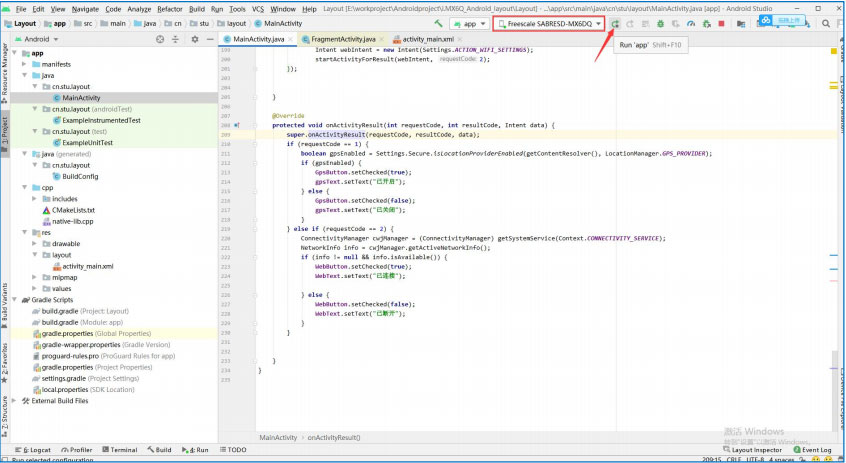Screen dimensions: 846x463
Task: Toggle the TODO tool window
Action: [233, 450]
